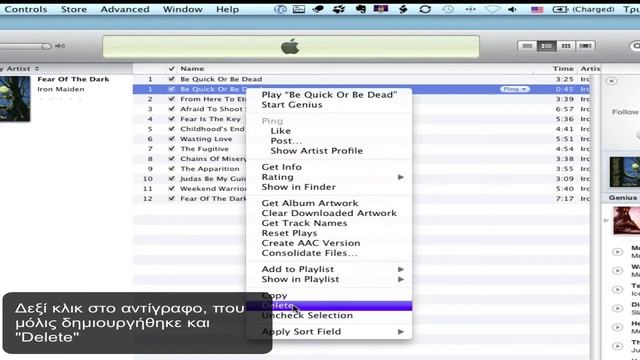Screen dimensions: 640x360
Task: Open the Advanced menu
Action: (125, 9)
